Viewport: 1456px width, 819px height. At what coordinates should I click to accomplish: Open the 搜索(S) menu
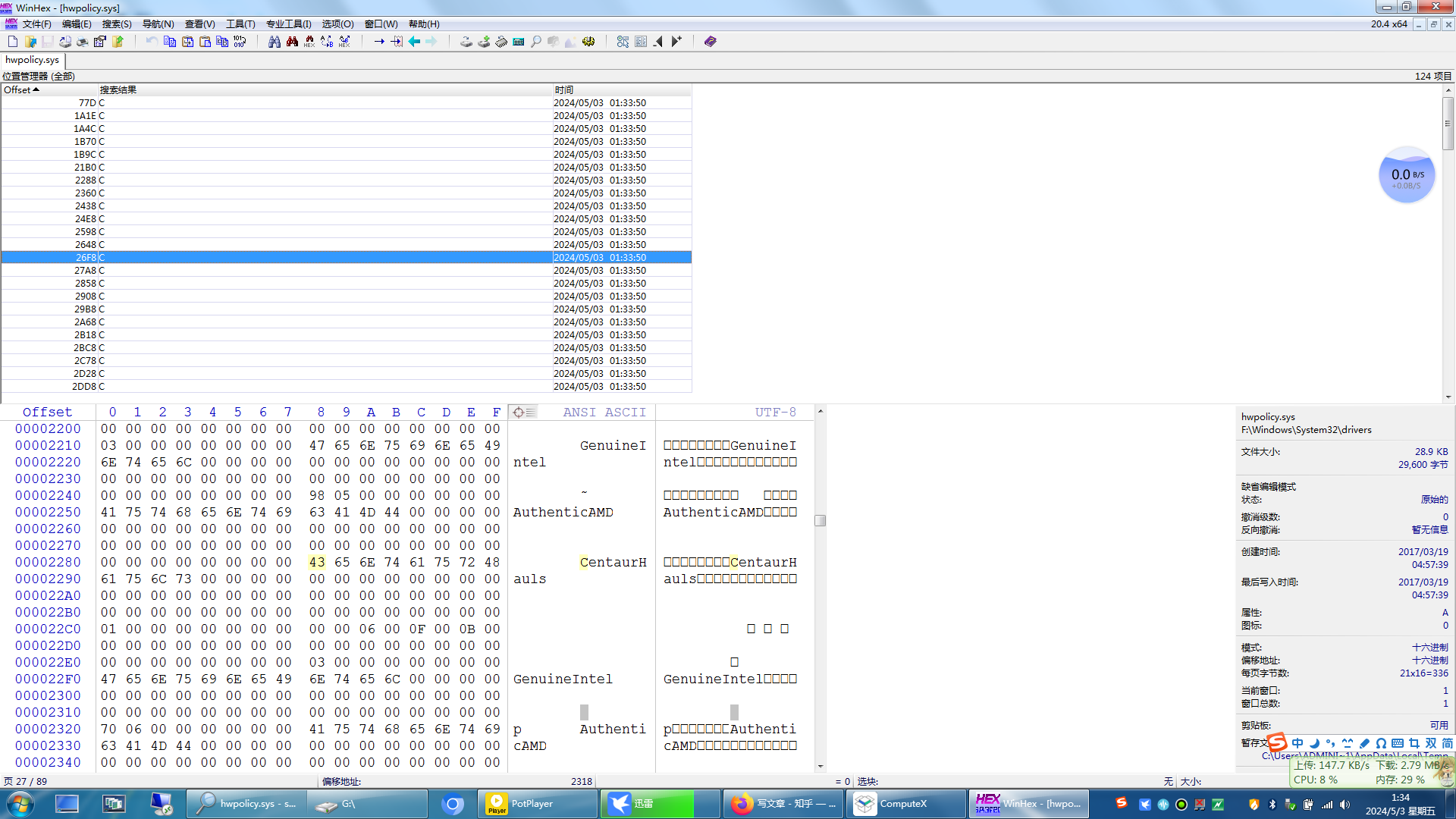point(117,24)
